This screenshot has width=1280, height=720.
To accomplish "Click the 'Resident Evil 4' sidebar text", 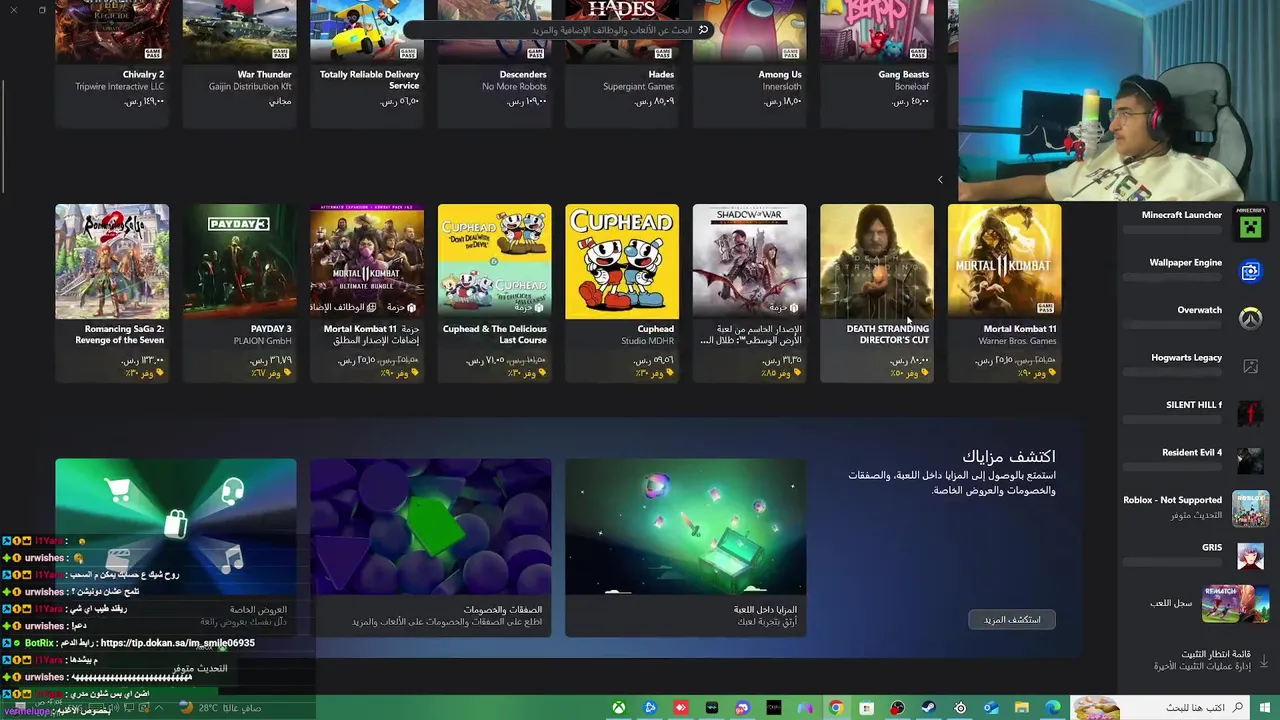I will (1191, 453).
